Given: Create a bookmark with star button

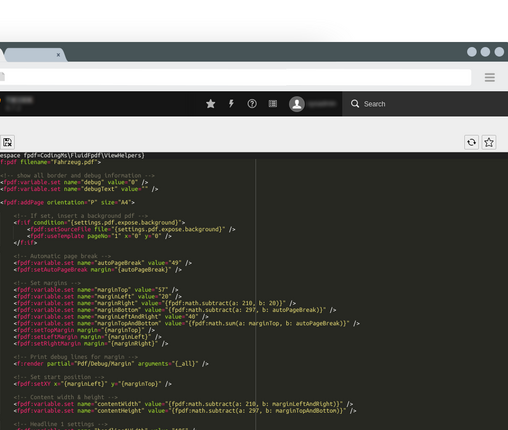Looking at the screenshot, I should pyautogui.click(x=489, y=142).
